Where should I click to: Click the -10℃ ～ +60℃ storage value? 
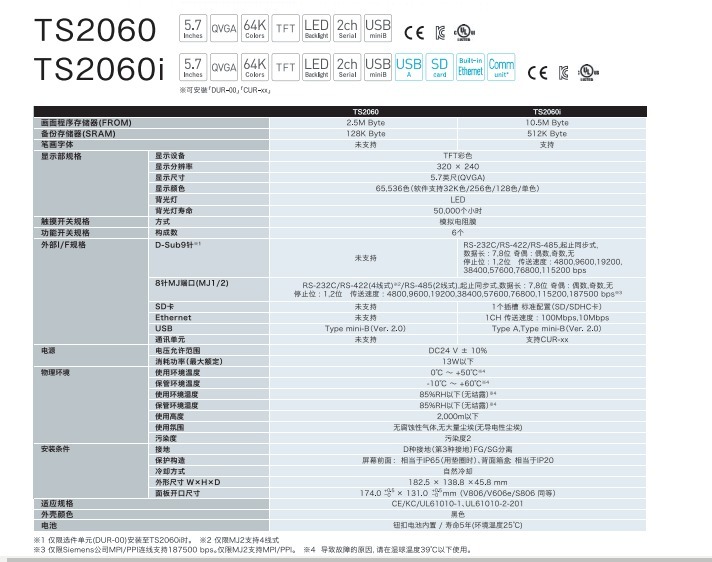458,383
